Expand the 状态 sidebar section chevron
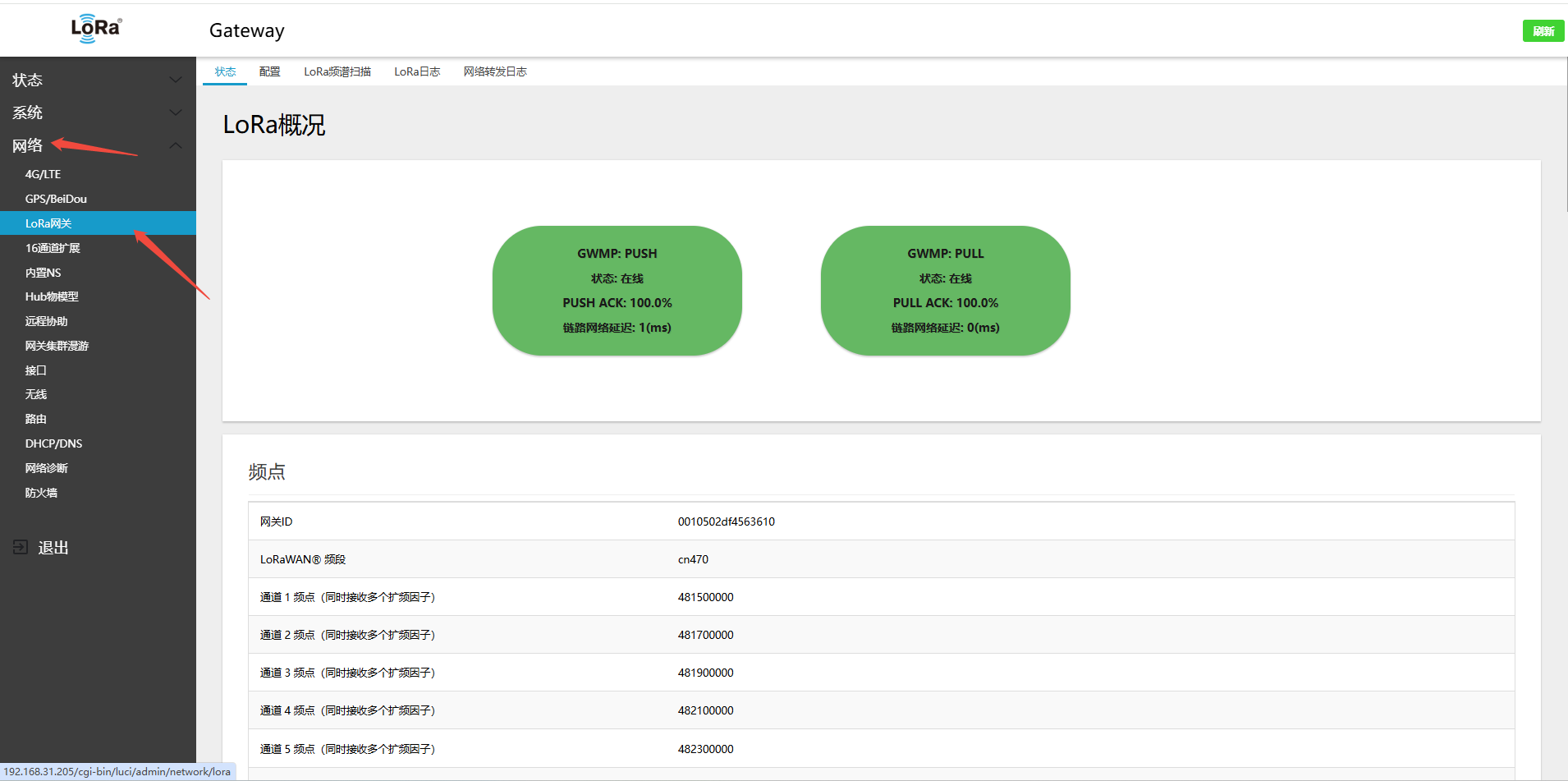The width and height of the screenshot is (1568, 781). (x=175, y=80)
